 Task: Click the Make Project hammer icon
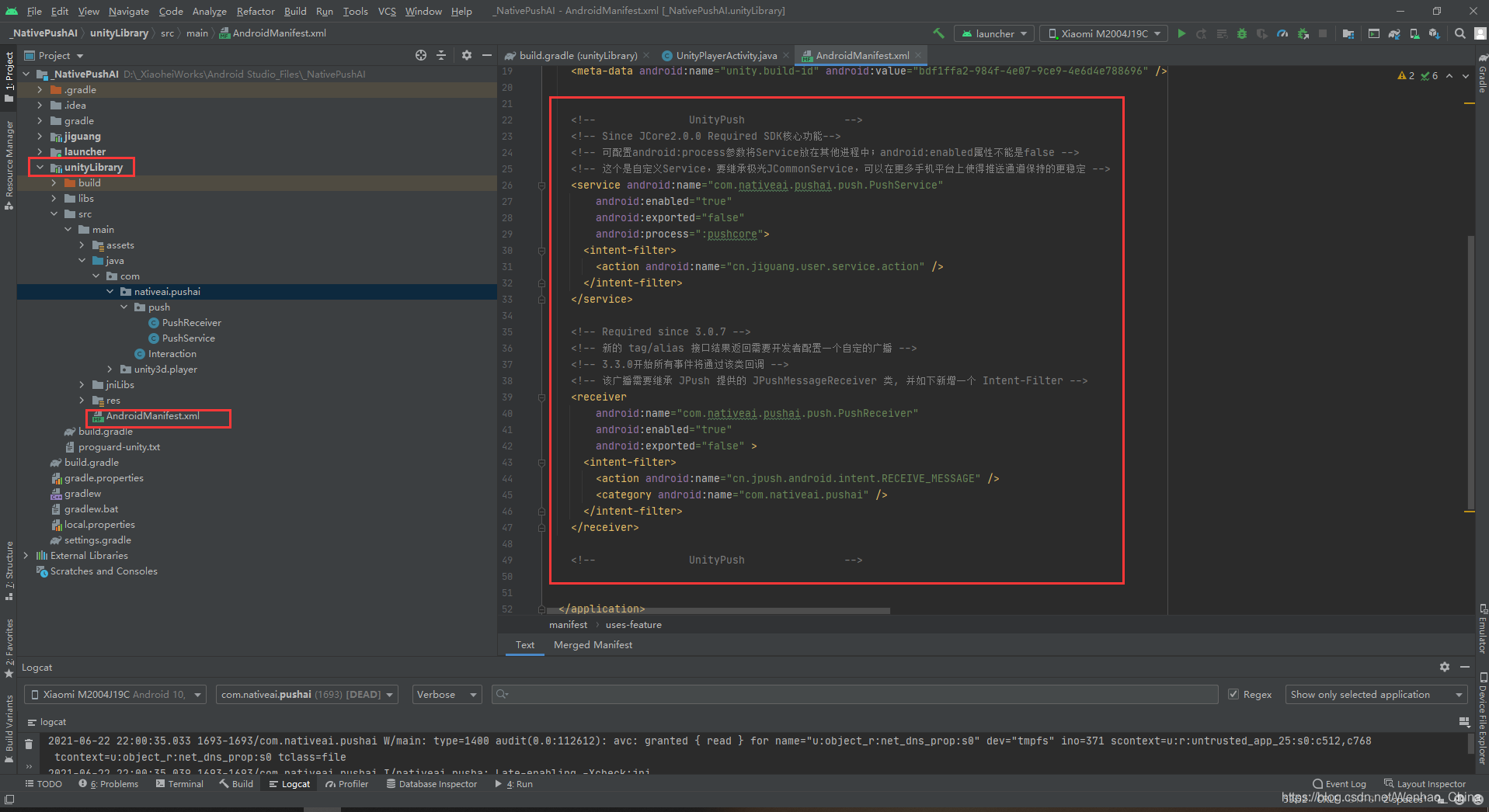(938, 33)
